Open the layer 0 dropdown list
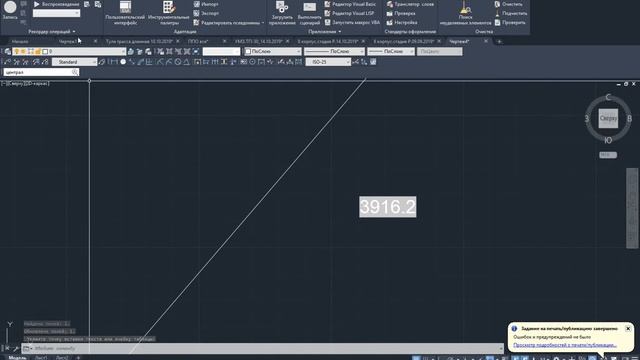 (69, 51)
